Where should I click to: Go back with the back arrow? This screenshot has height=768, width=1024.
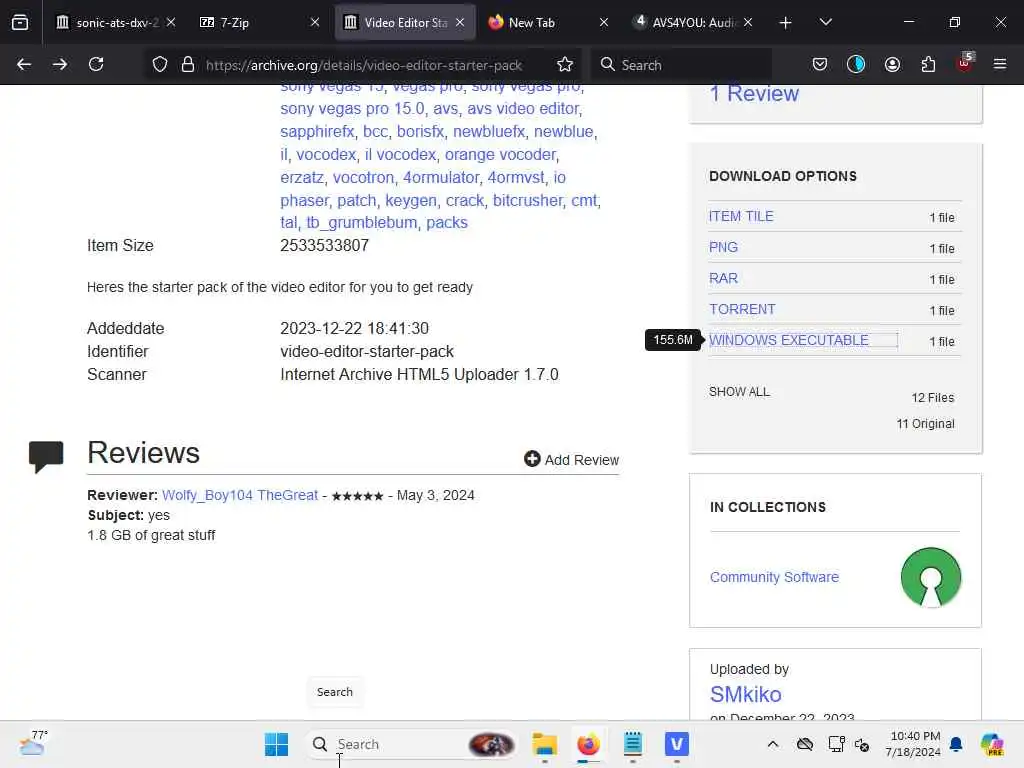pos(24,64)
